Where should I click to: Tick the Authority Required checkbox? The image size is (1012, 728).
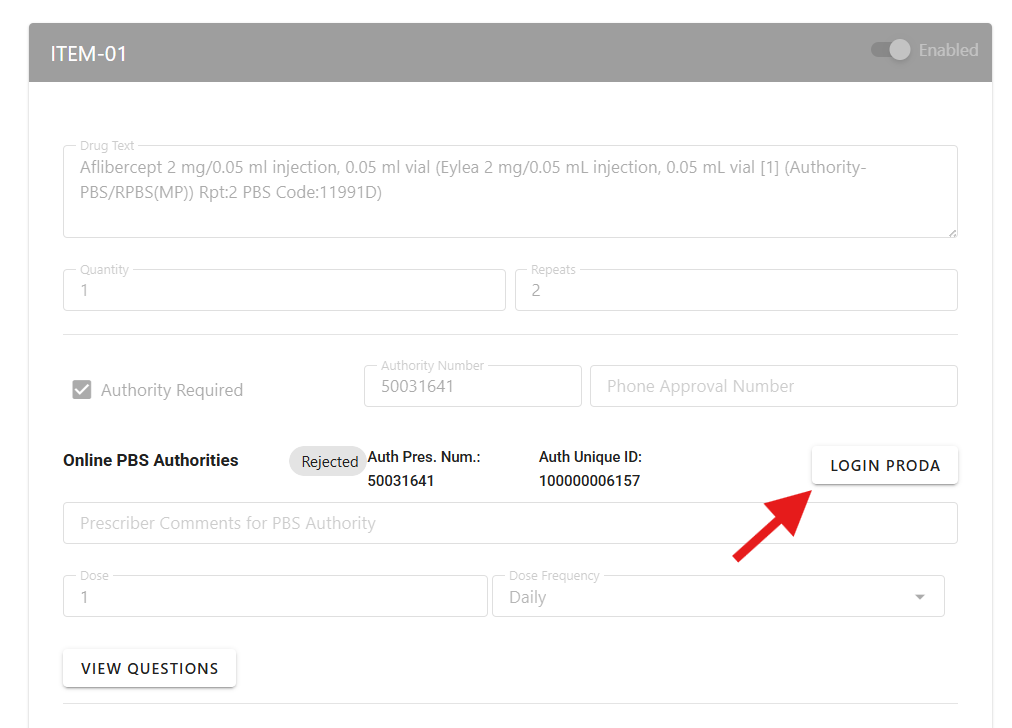(82, 390)
